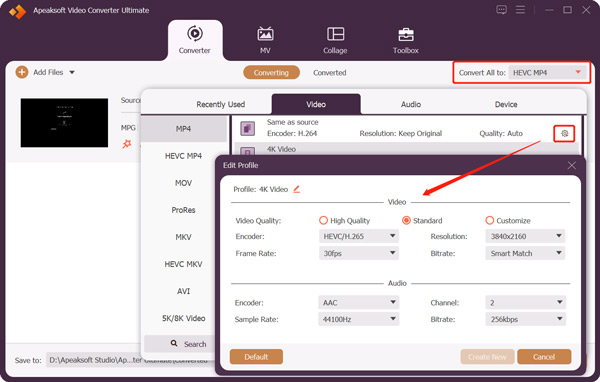Select AVI format in list
The width and height of the screenshot is (600, 382).
click(x=184, y=291)
